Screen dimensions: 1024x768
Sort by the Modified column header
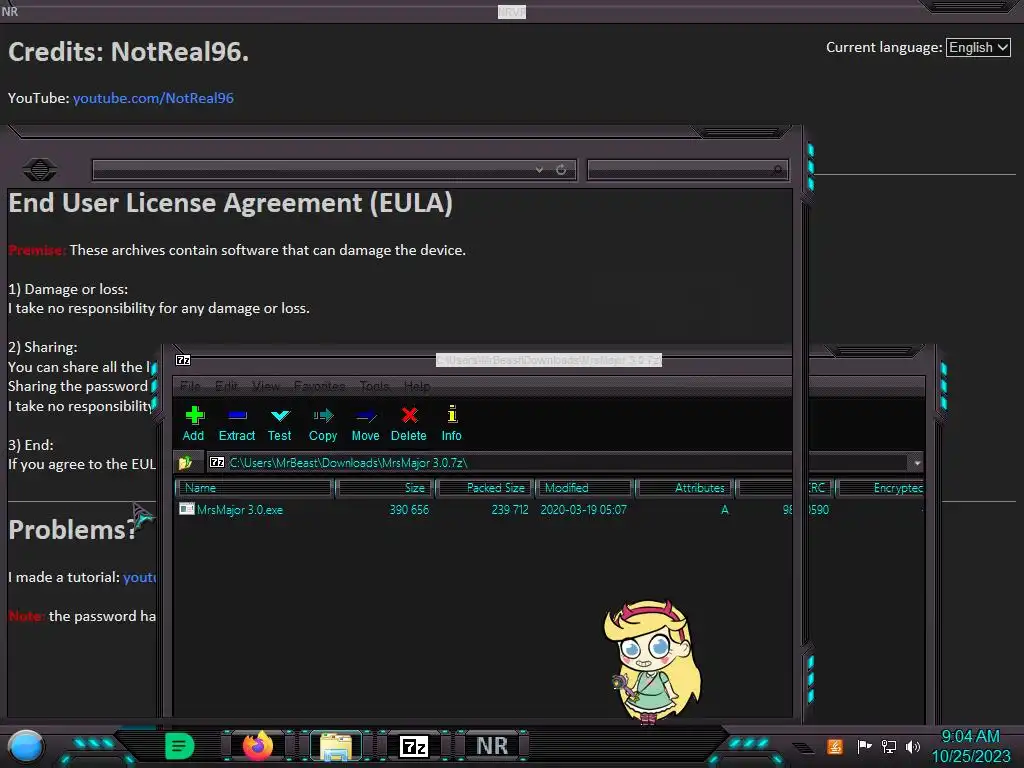point(584,488)
